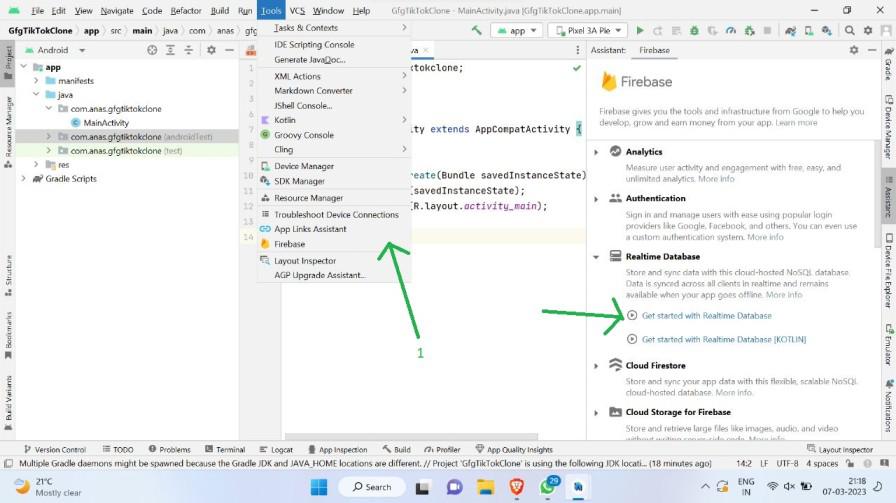Toggle Build Variants left side panel
The width and height of the screenshot is (896, 503).
(x=8, y=402)
